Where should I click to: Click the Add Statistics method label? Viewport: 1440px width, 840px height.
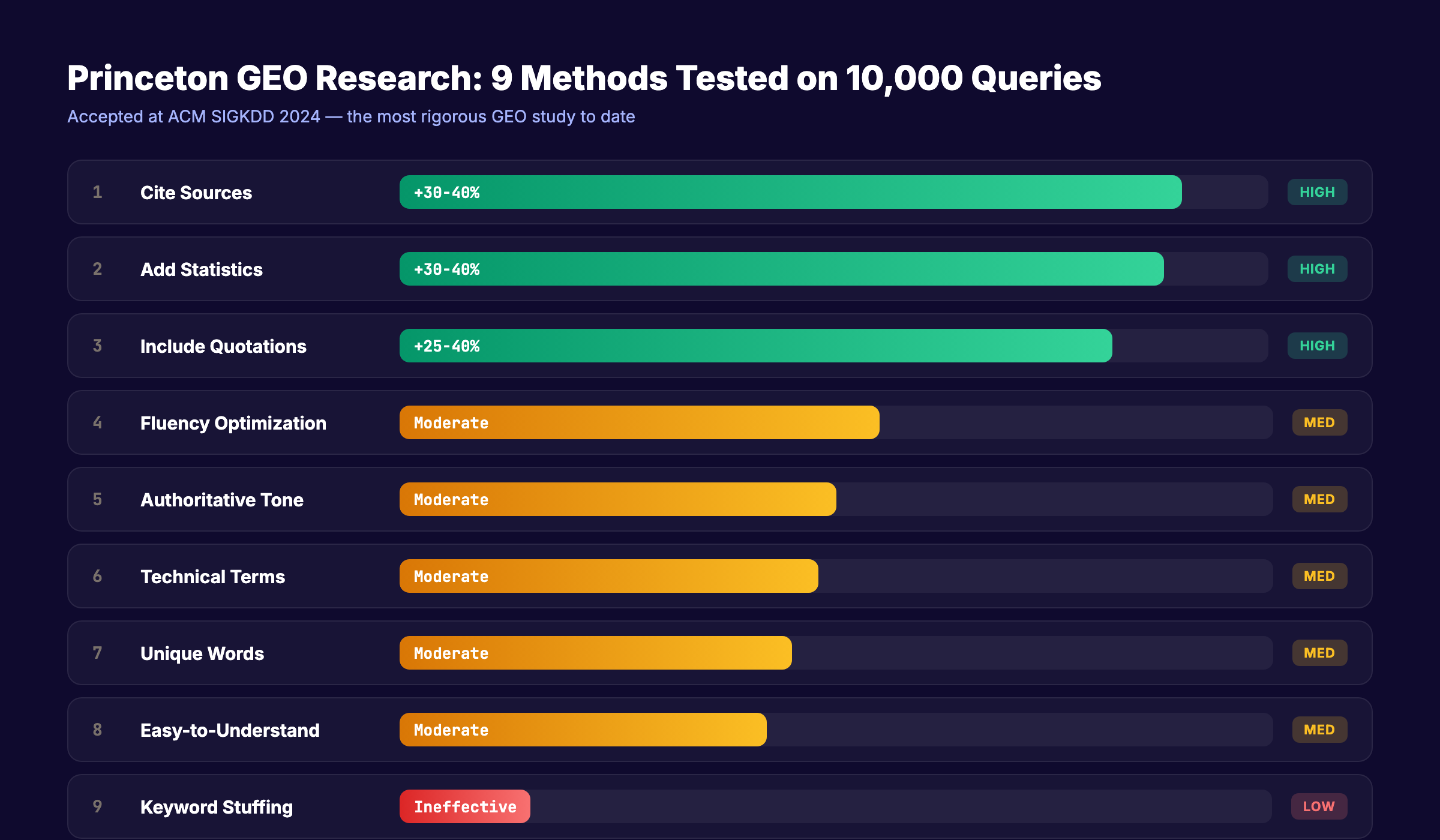click(x=201, y=269)
